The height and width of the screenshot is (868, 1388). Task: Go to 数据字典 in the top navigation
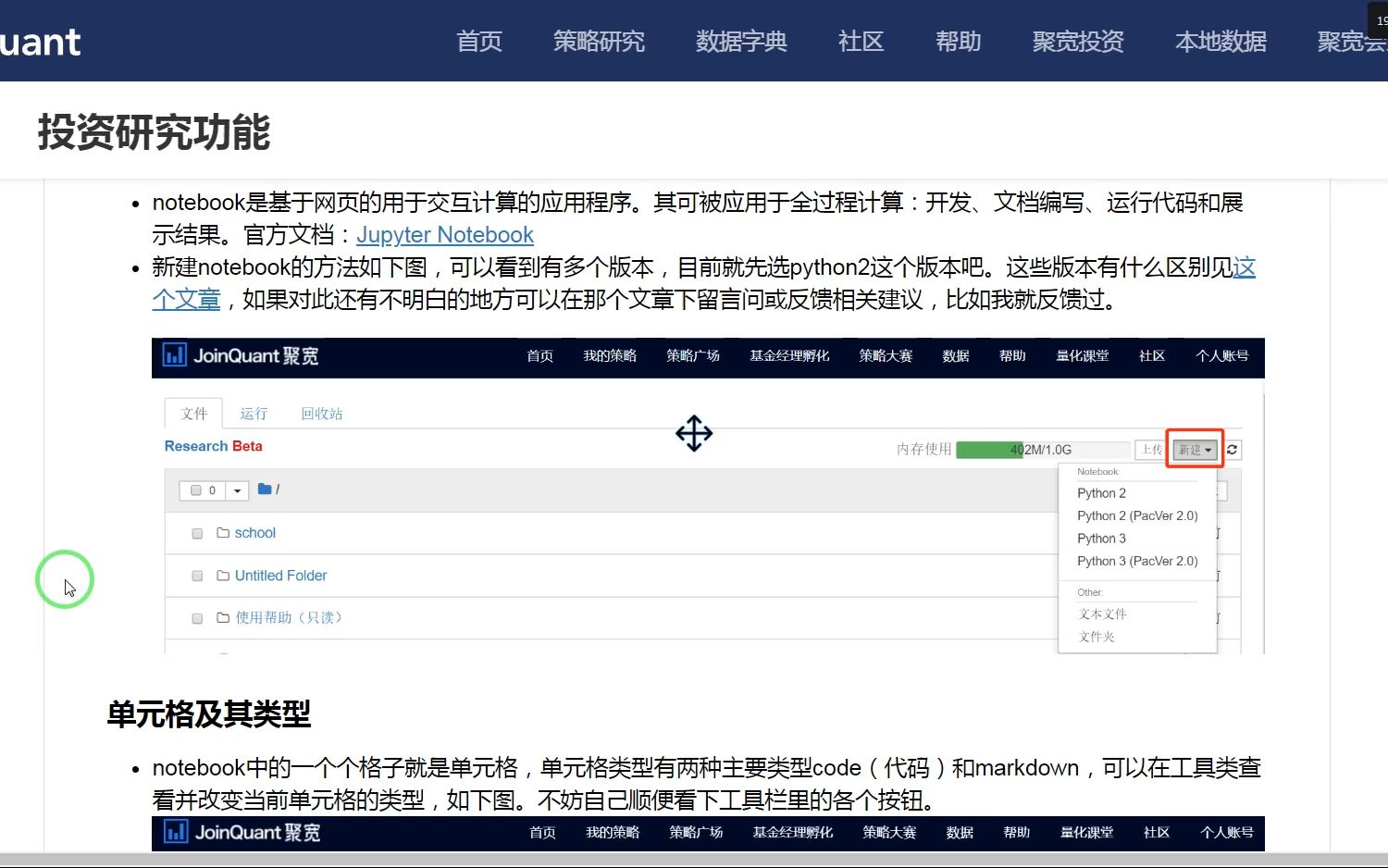tap(741, 42)
